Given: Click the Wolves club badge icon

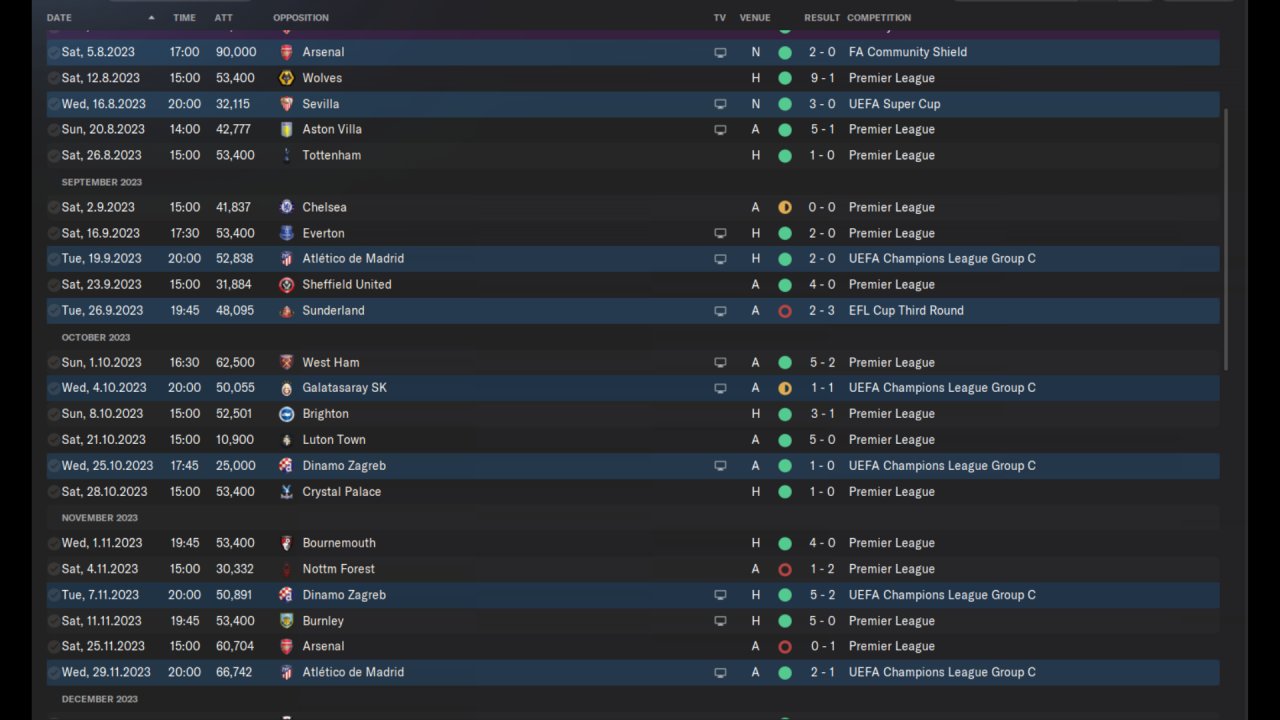Looking at the screenshot, I should click(287, 78).
